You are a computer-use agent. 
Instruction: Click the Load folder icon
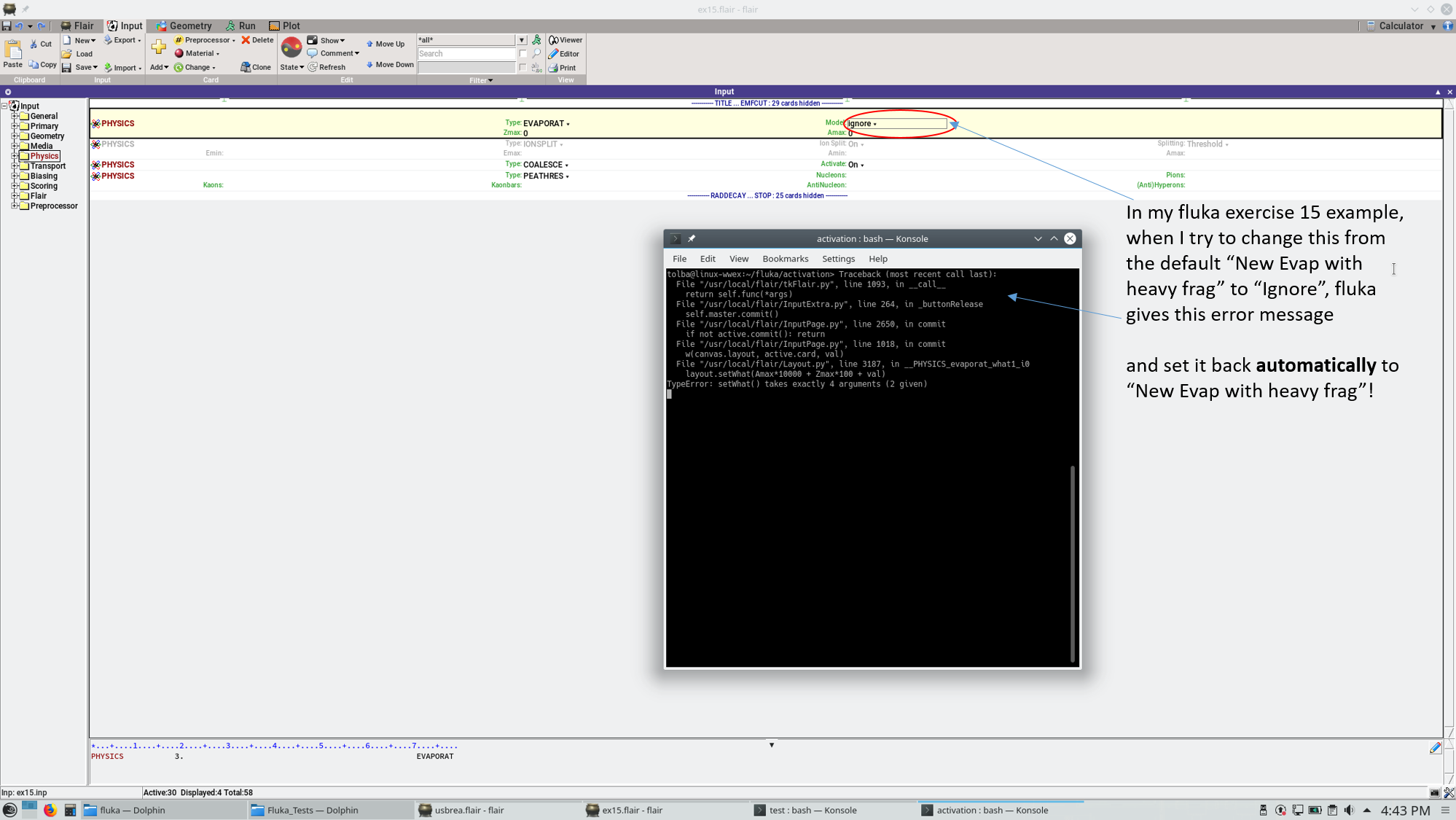tap(67, 54)
